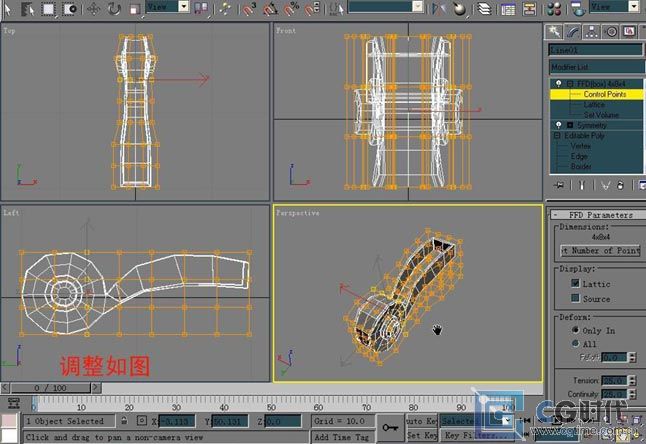
Task: Switch to the Modify panel tab
Action: click(x=572, y=32)
